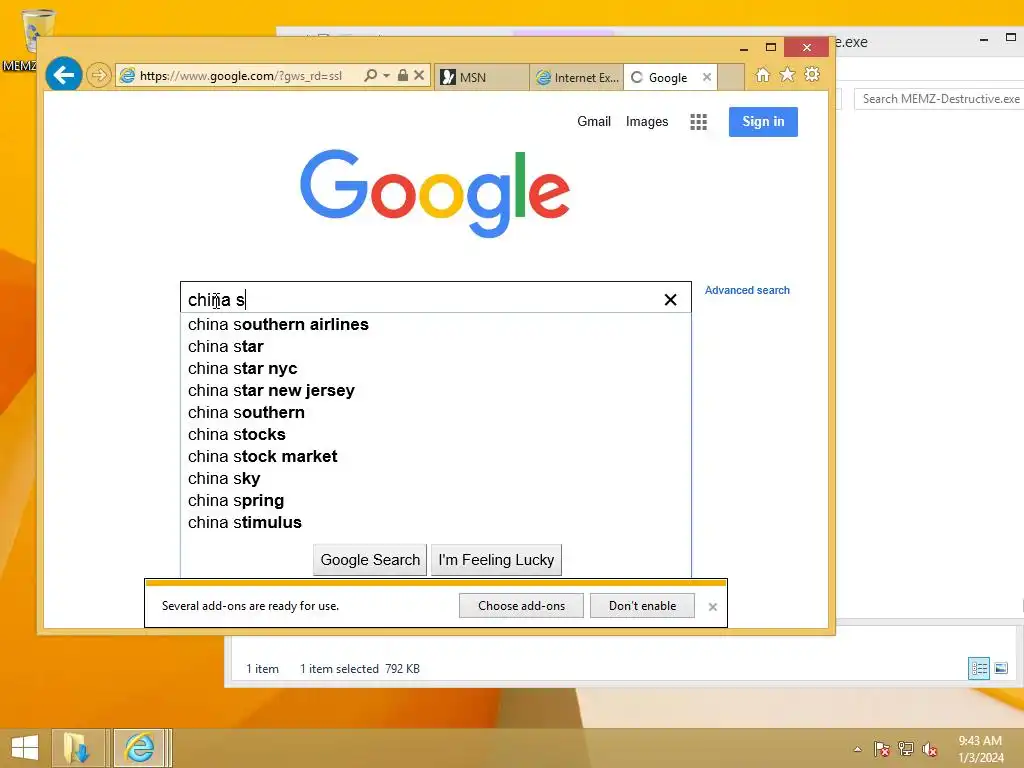
Task: Click the forward arrow button
Action: click(x=99, y=76)
